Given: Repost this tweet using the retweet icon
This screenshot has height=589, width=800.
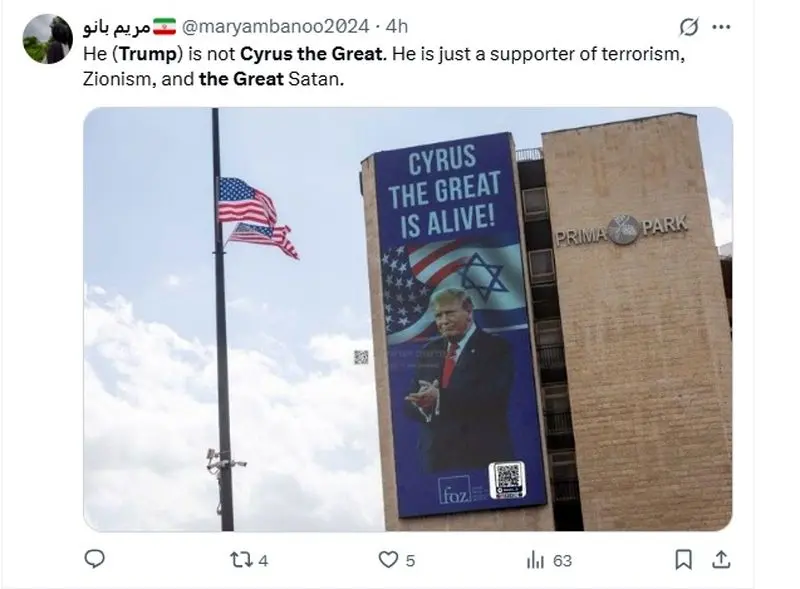Looking at the screenshot, I should pyautogui.click(x=241, y=560).
